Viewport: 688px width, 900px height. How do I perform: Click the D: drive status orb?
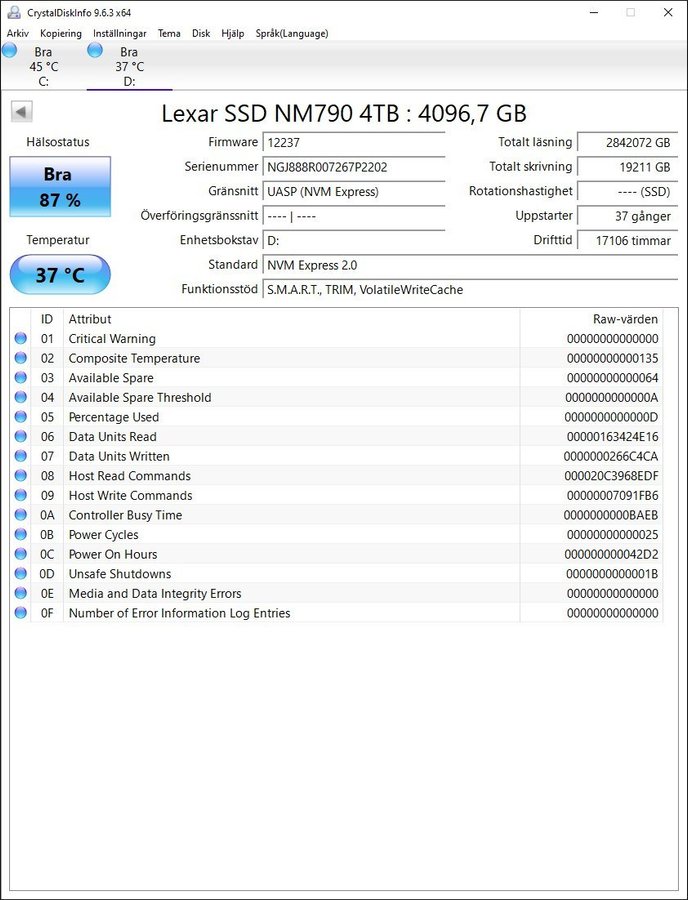95,51
